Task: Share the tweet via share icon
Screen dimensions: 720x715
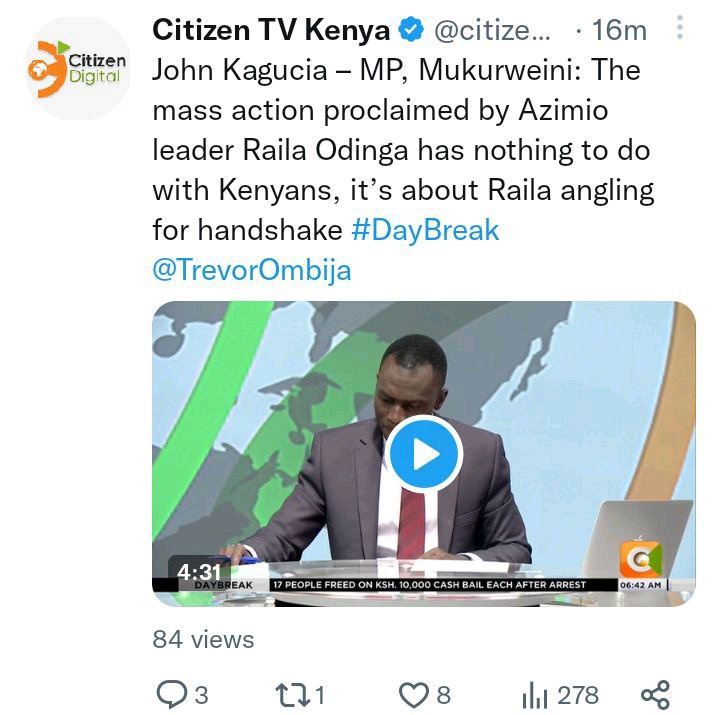Action: tap(656, 694)
